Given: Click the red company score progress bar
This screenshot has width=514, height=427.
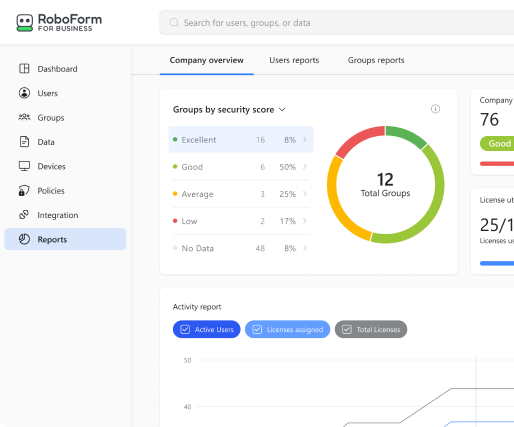Looking at the screenshot, I should coord(497,164).
